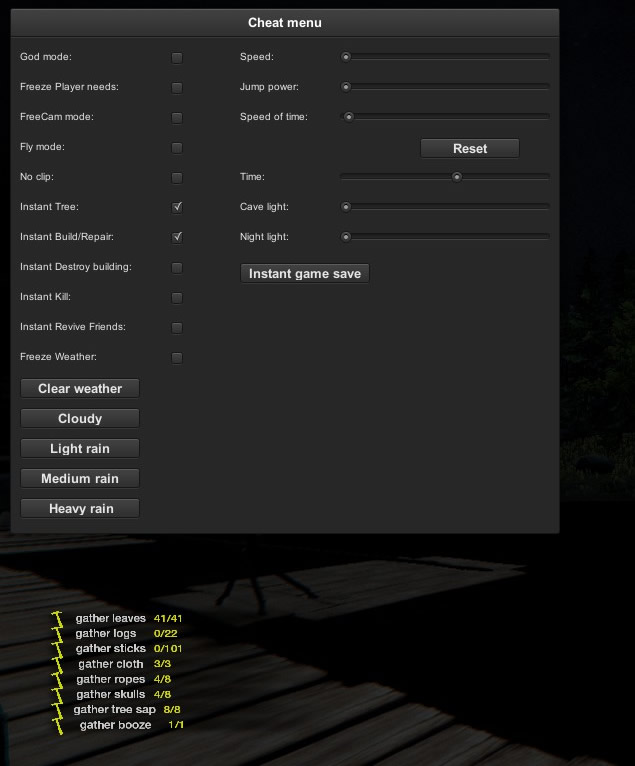Click the 0/101 sticks count
The image size is (635, 766).
168,648
